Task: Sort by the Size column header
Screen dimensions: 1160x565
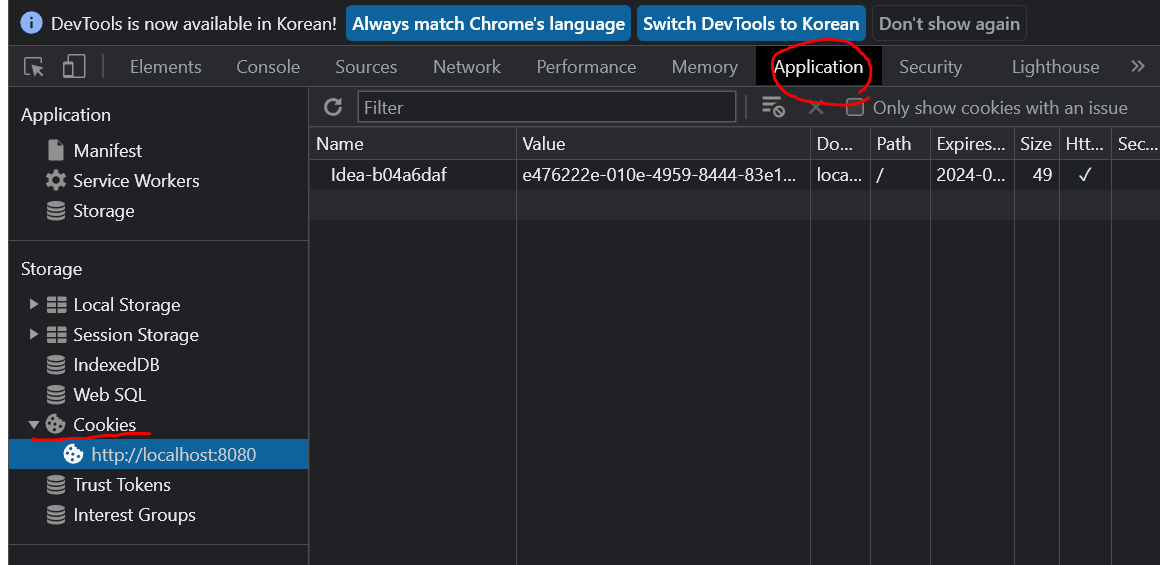Action: point(1036,143)
